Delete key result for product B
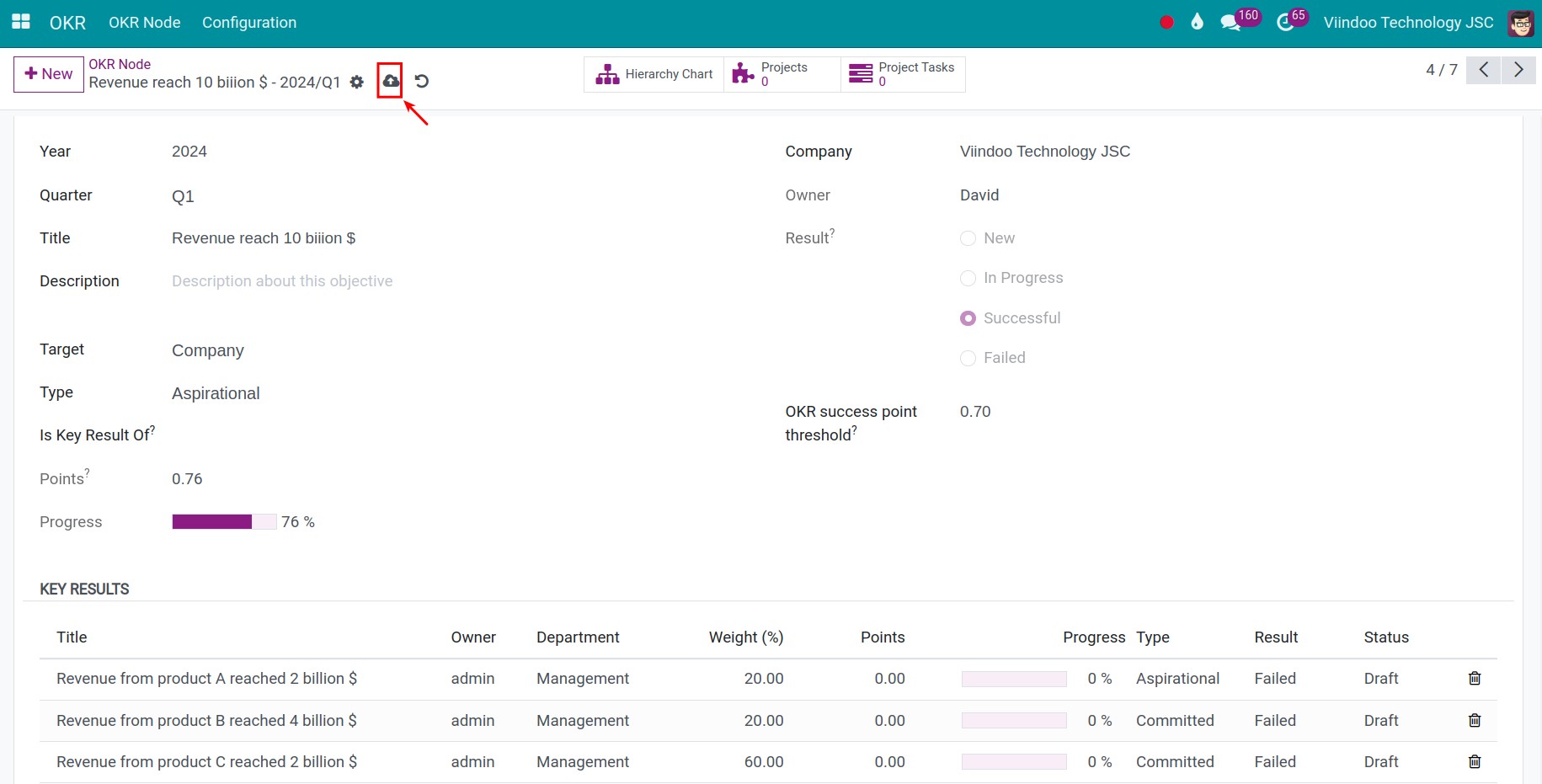This screenshot has width=1542, height=784. tap(1475, 720)
